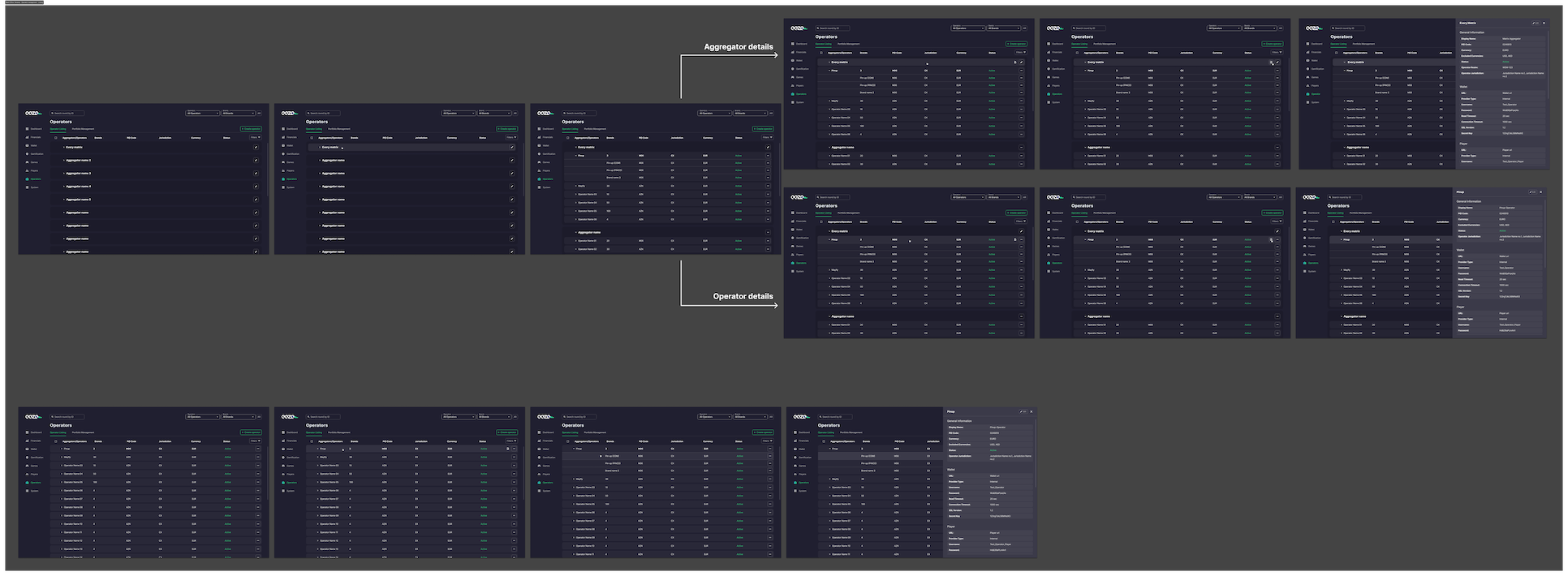Click scrollbar in bottom-row Pinup details panel
Screen dimensions: 1568x576
click(x=1035, y=454)
